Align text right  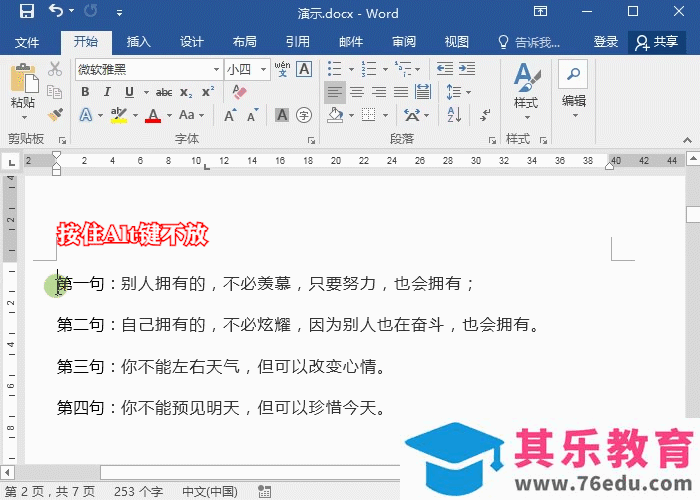379,92
